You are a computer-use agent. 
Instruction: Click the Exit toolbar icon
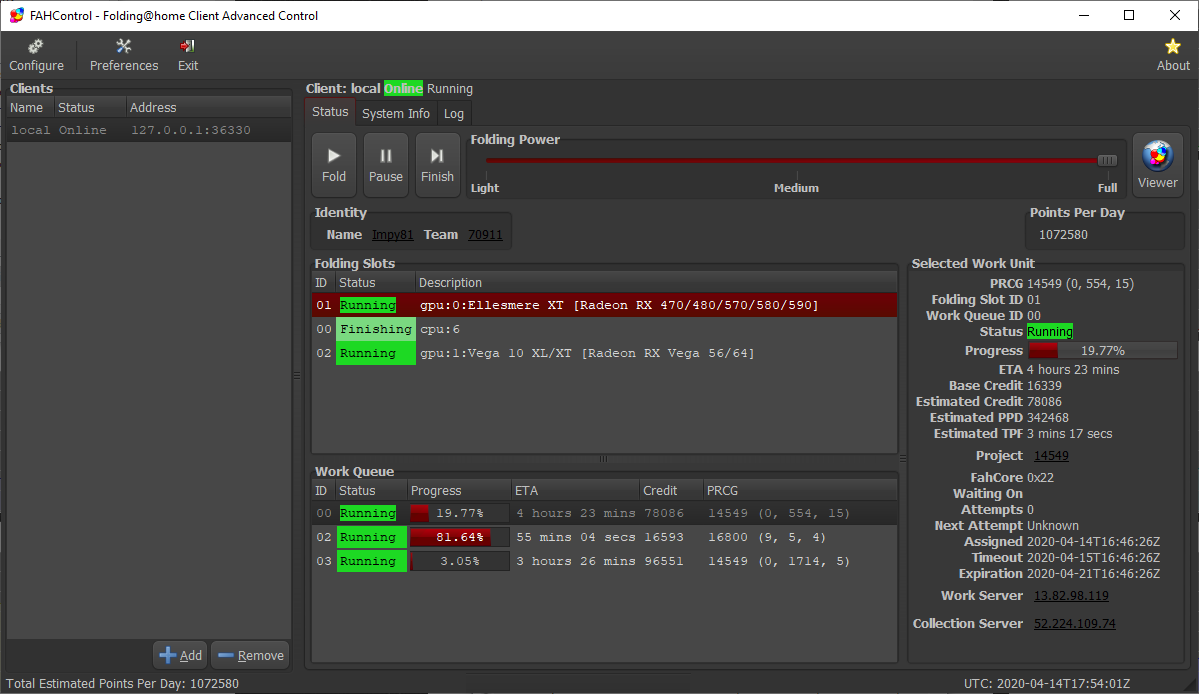click(x=188, y=55)
